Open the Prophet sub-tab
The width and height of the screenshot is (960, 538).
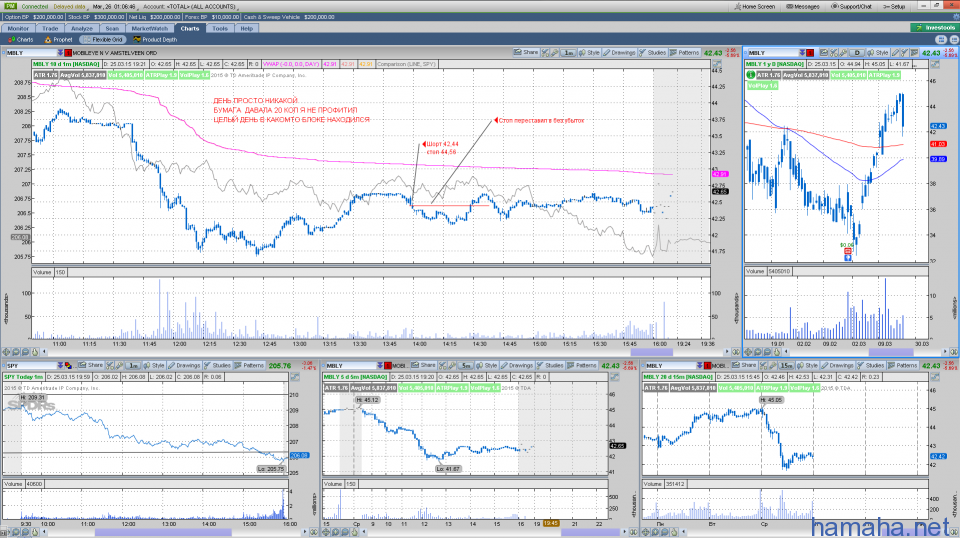click(x=59, y=39)
